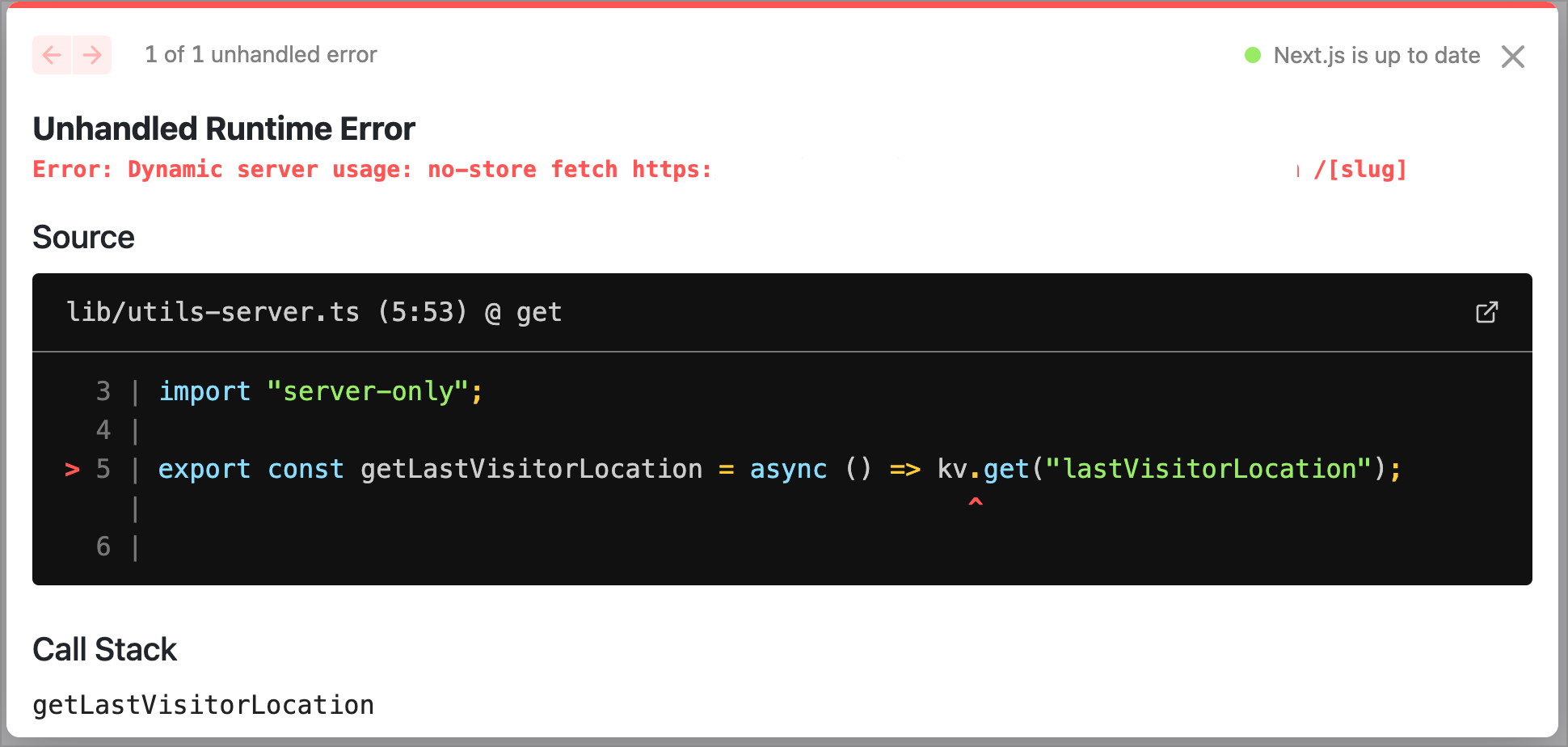Navigate to previous error with left arrow
Viewport: 1568px width, 747px height.
pos(52,55)
